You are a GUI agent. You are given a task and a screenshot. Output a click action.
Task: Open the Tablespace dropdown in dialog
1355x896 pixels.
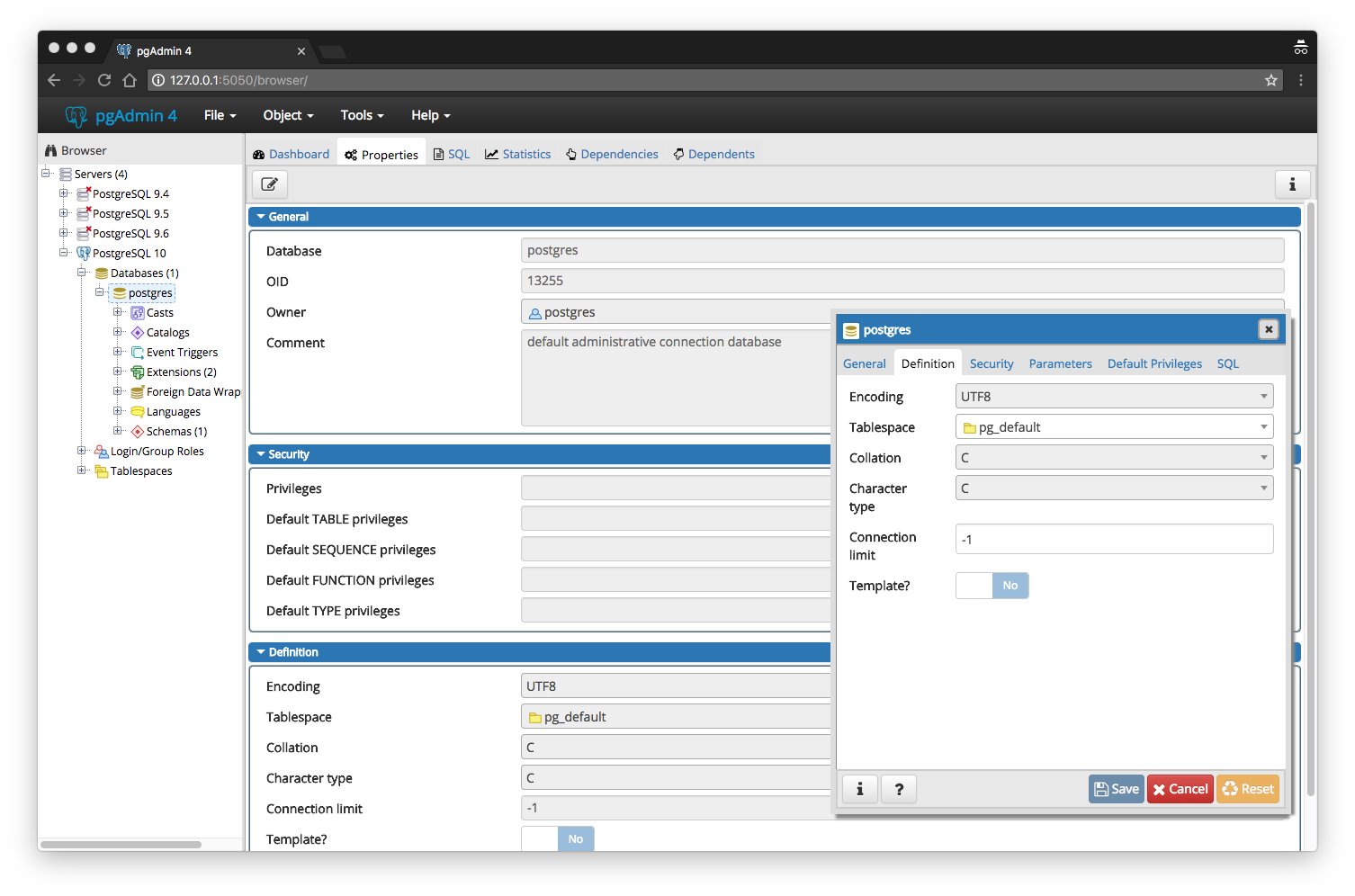[1114, 426]
